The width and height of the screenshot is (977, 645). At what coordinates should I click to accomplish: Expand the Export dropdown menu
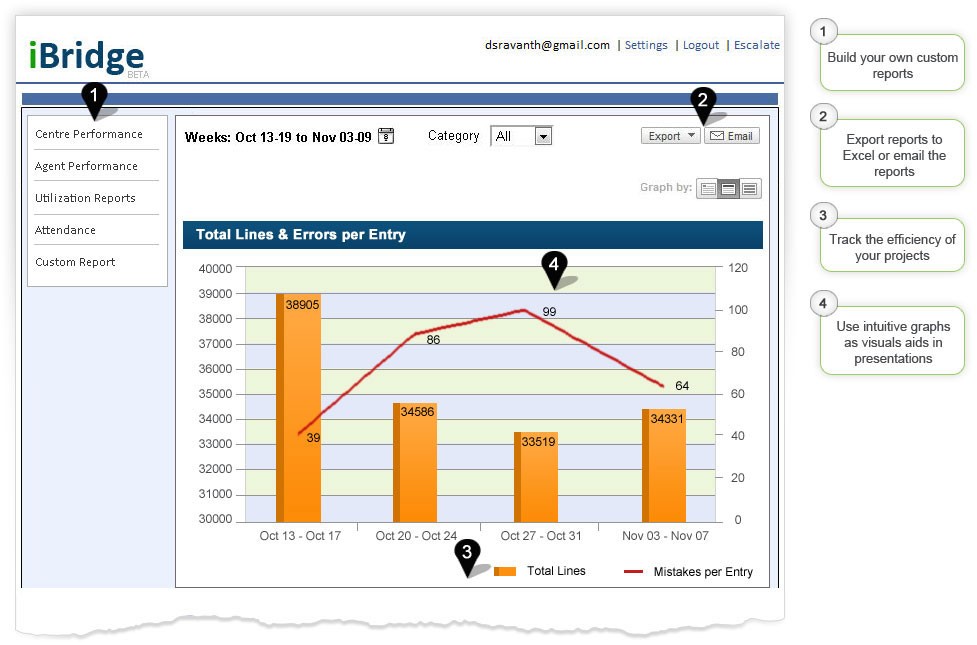click(x=671, y=136)
